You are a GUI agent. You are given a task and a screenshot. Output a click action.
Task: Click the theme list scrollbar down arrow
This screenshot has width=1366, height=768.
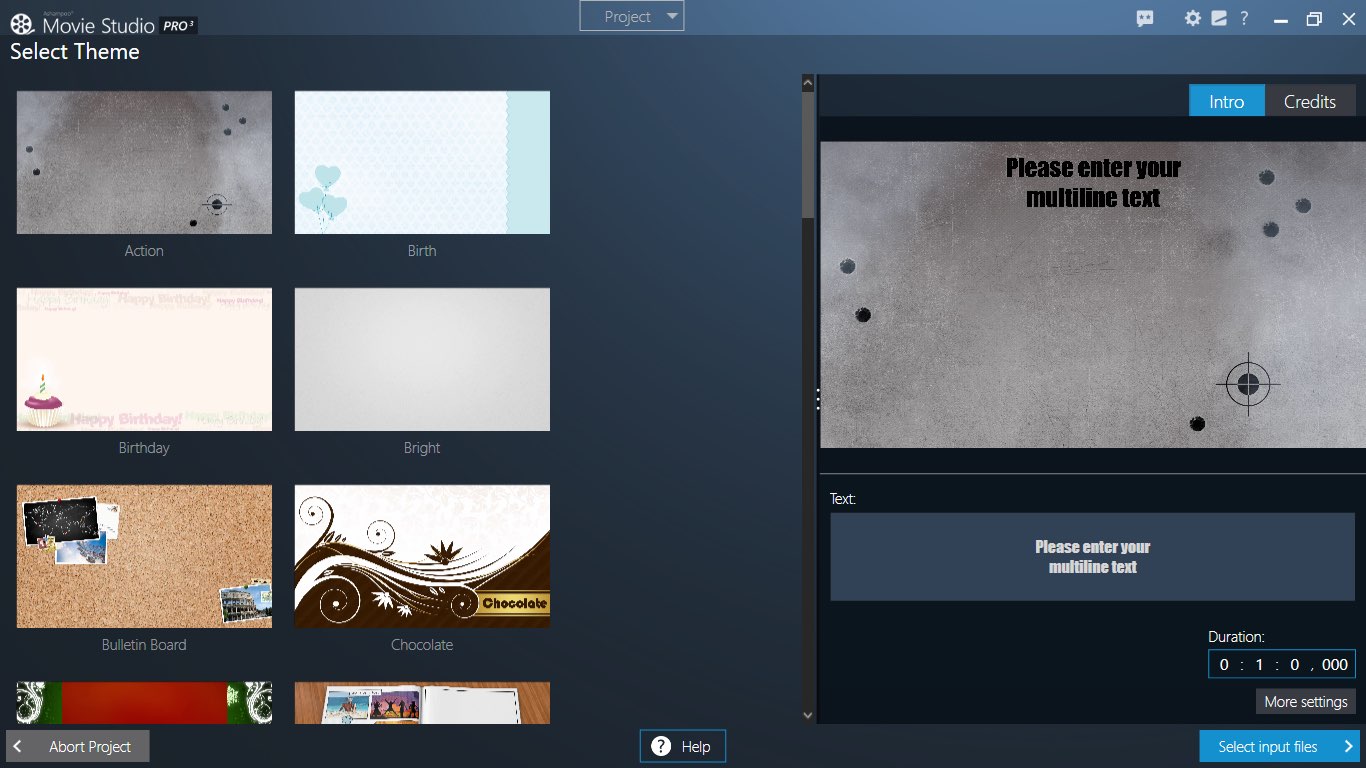click(x=808, y=714)
